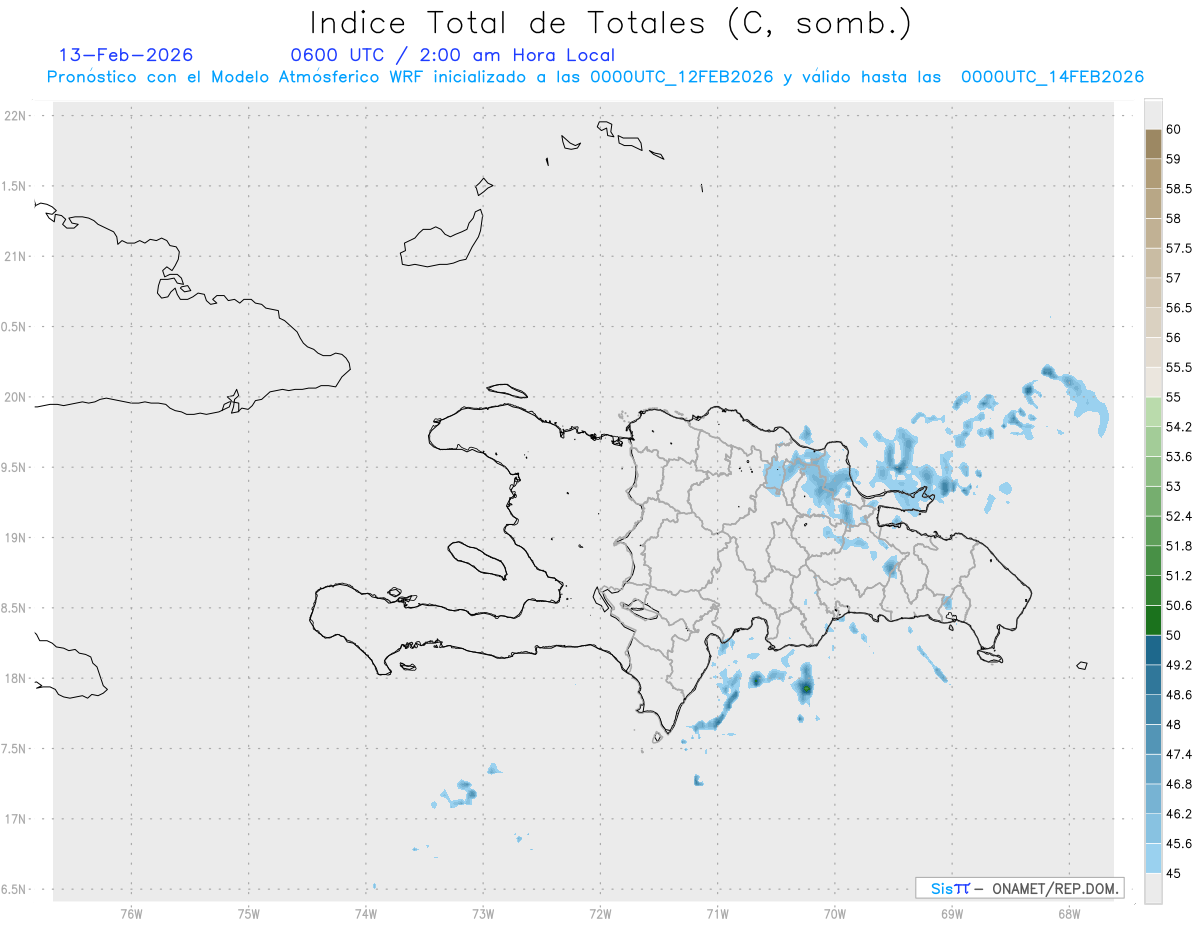This screenshot has height=927, width=1200.
Task: Click the "22N" latitude label
Action: tap(16, 116)
